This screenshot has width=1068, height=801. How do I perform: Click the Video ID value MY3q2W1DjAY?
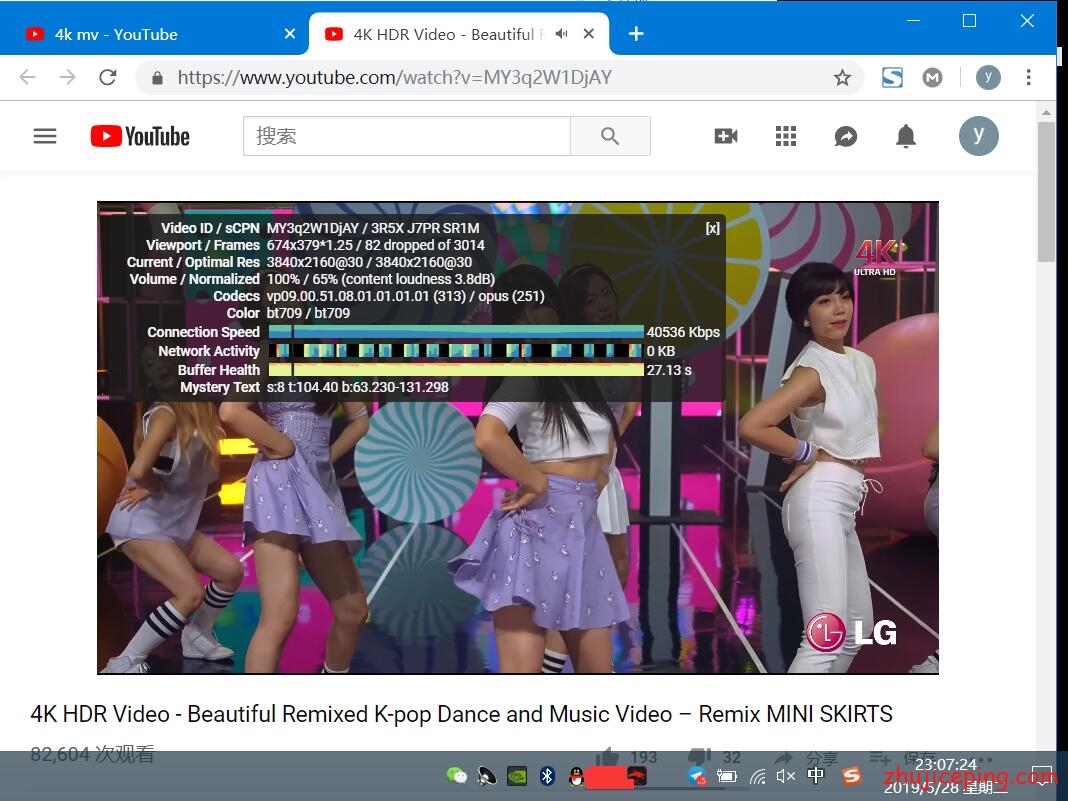coord(313,228)
